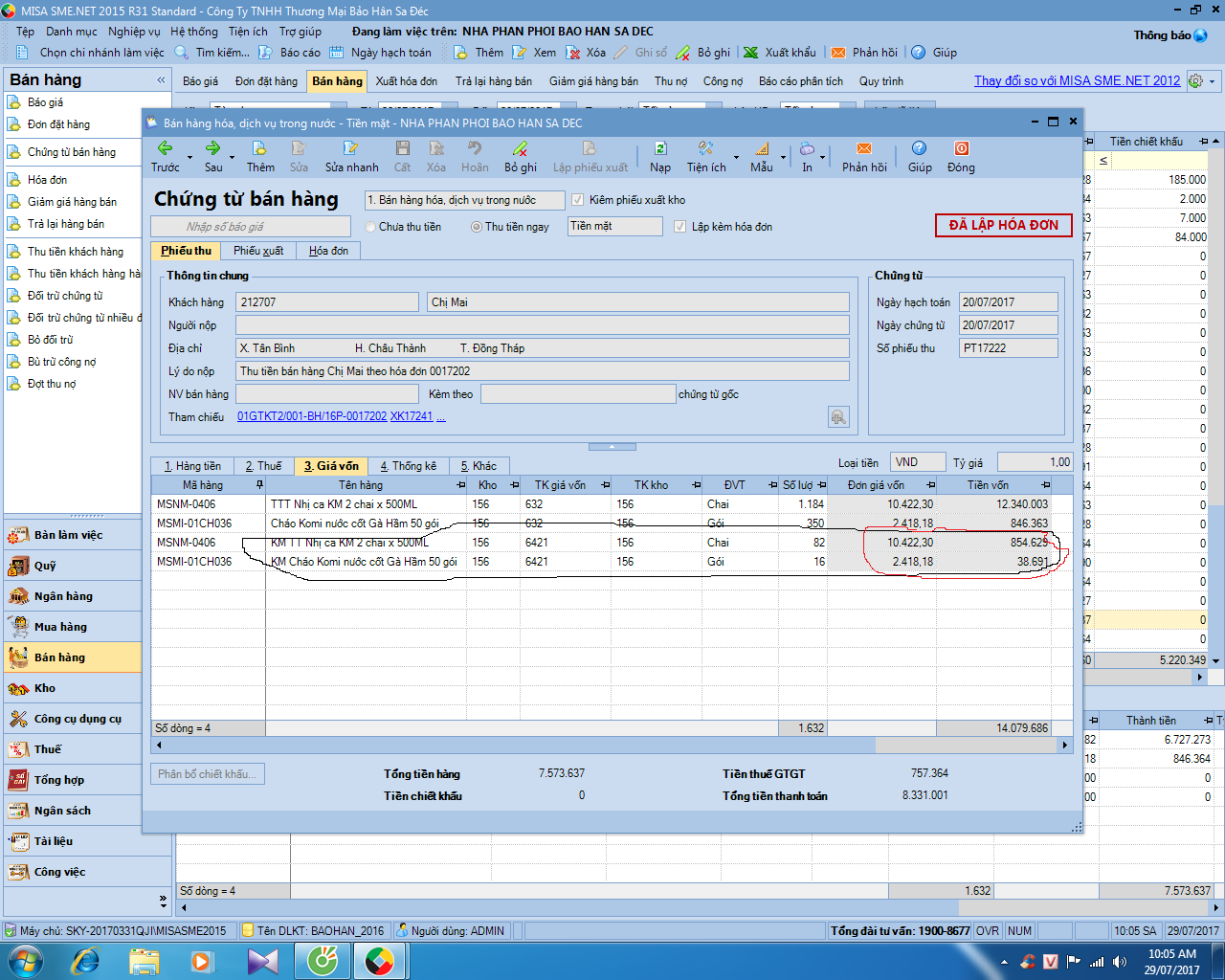
Task: Click the reference lookup icon near Tham chiếu
Action: [838, 416]
